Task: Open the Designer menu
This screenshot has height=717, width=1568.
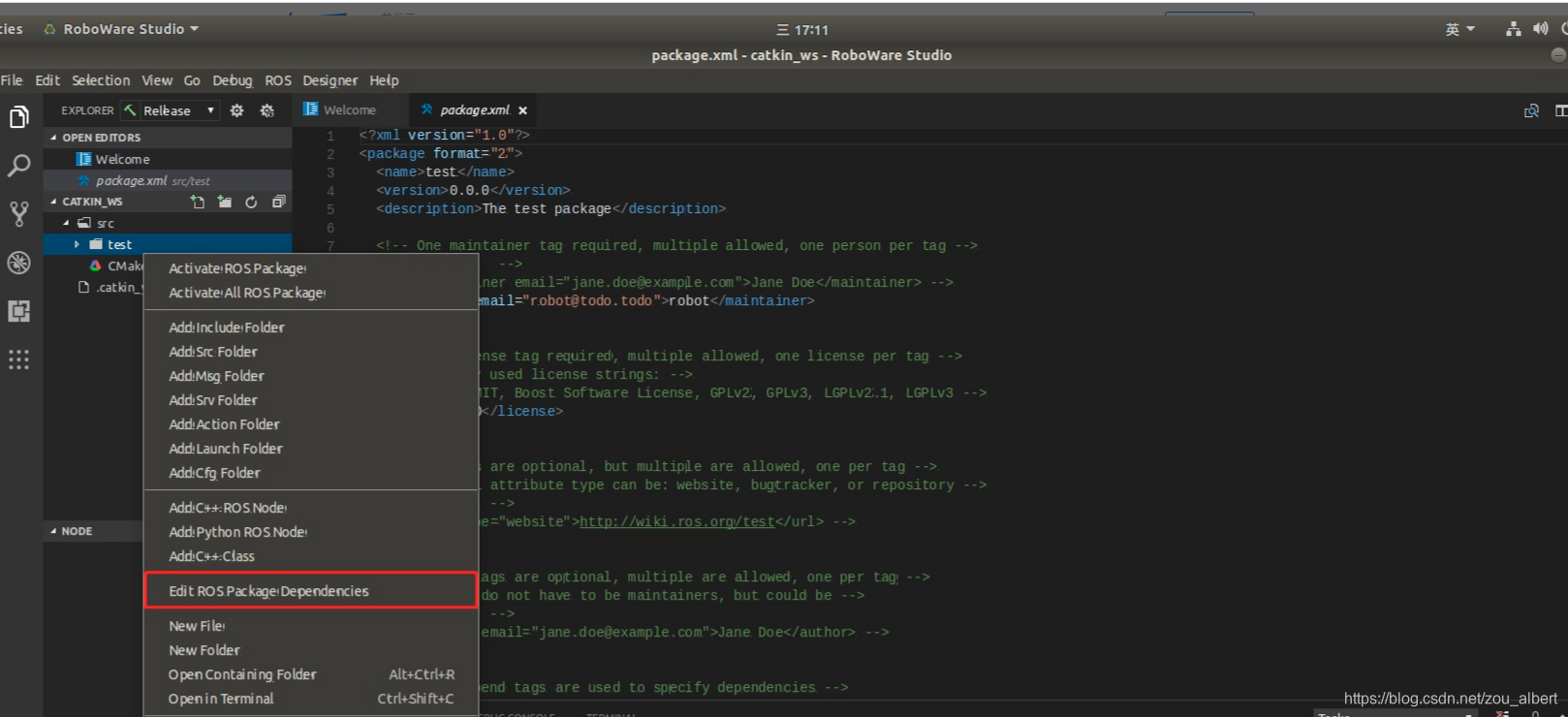Action: click(329, 80)
